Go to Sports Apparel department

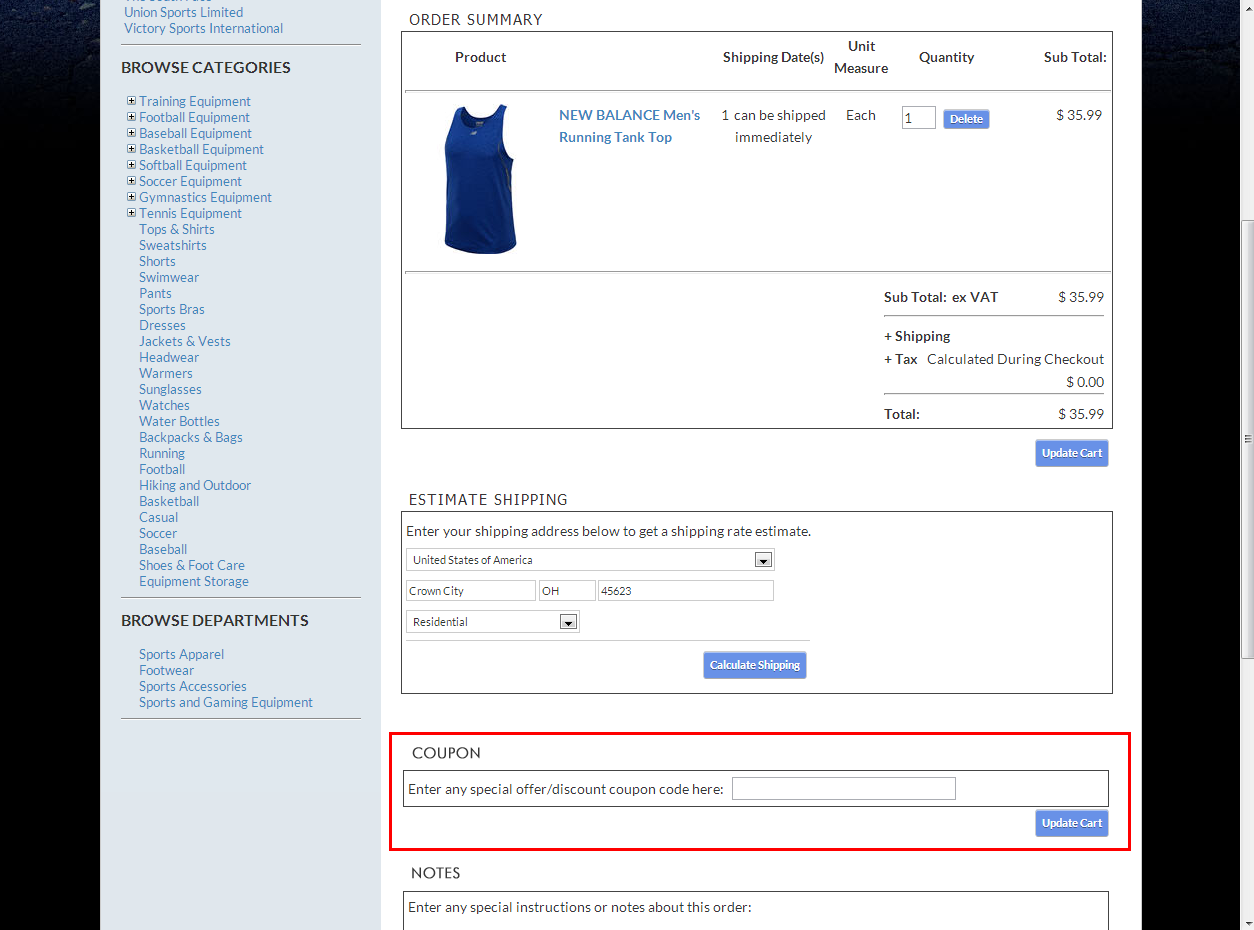[181, 654]
